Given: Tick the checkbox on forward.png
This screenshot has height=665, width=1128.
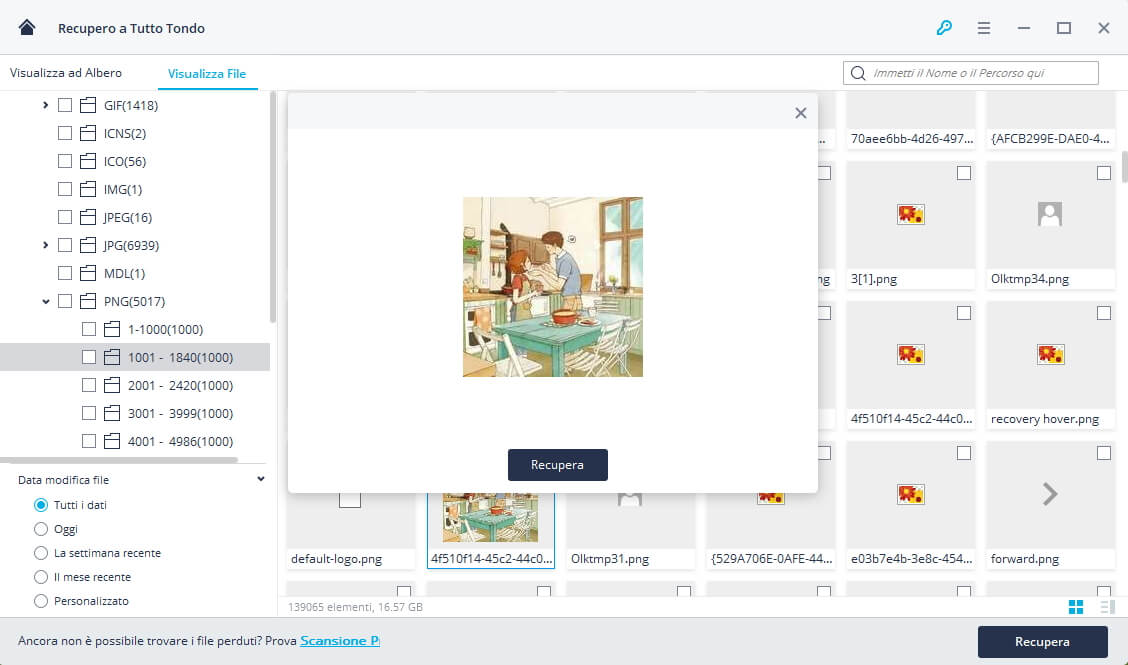Looking at the screenshot, I should click(1104, 453).
